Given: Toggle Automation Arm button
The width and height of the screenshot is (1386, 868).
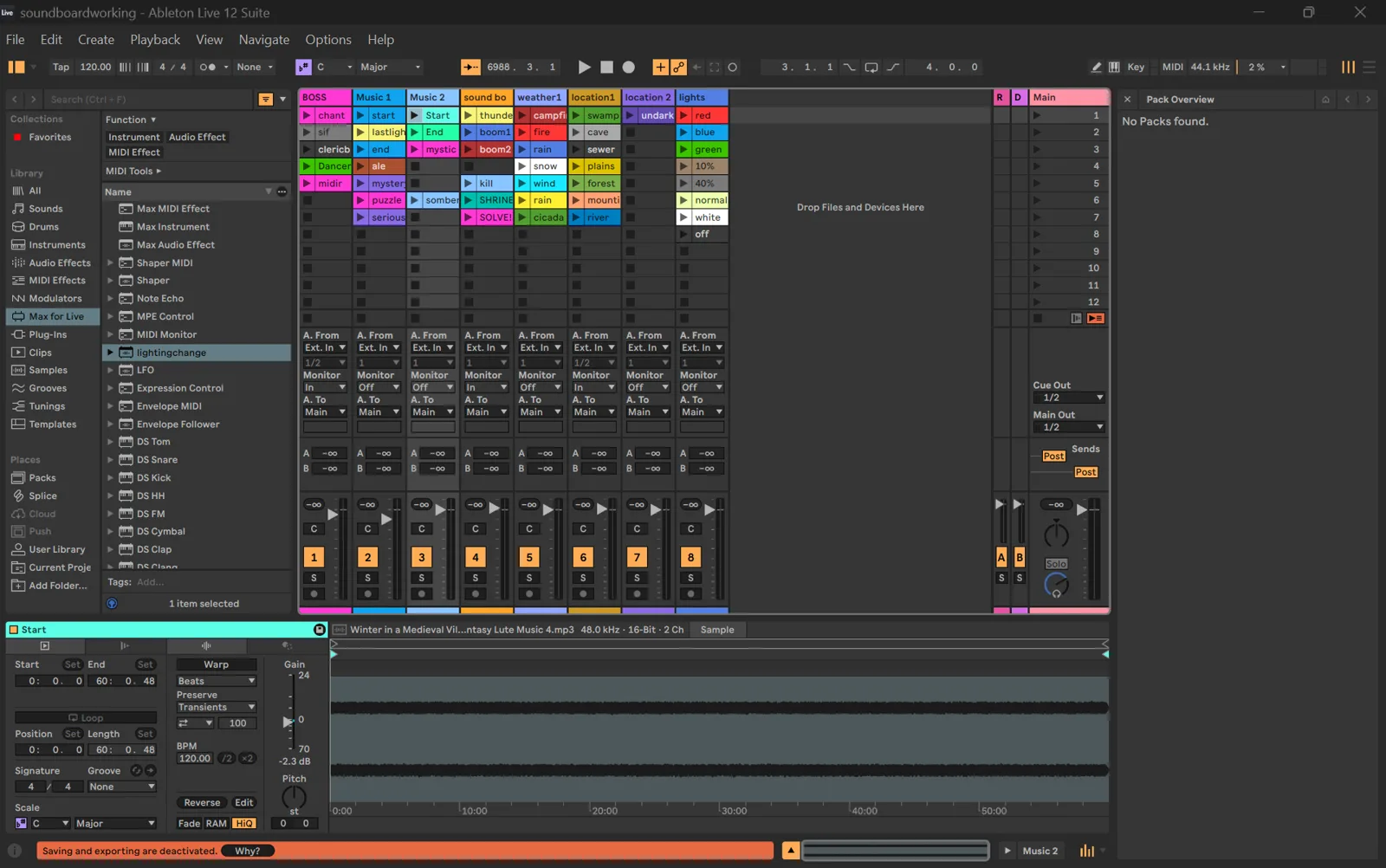Looking at the screenshot, I should 678,67.
